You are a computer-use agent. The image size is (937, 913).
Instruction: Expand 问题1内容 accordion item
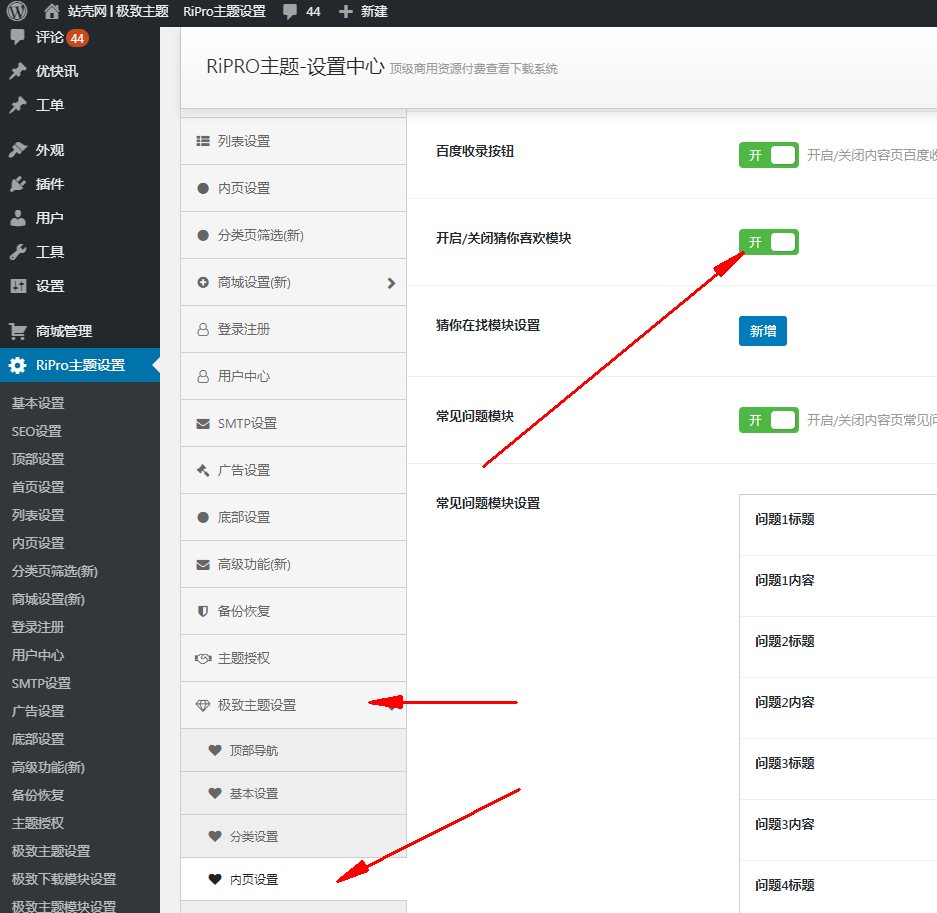click(x=838, y=586)
